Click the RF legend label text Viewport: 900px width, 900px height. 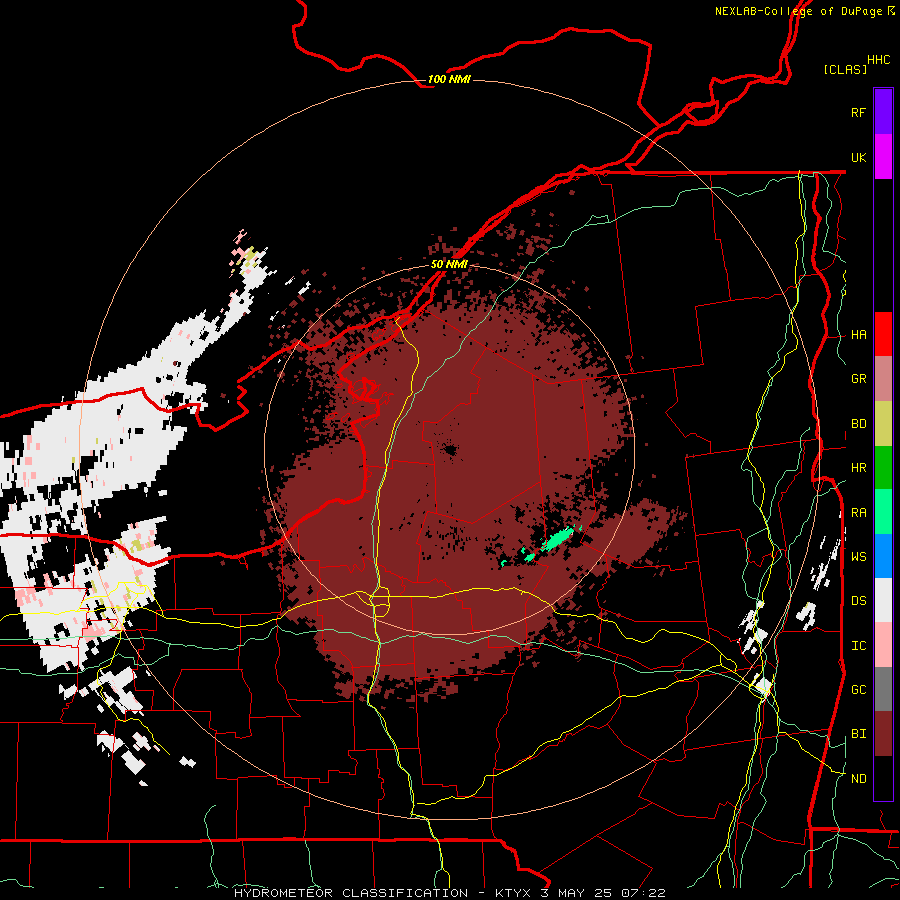click(x=858, y=112)
